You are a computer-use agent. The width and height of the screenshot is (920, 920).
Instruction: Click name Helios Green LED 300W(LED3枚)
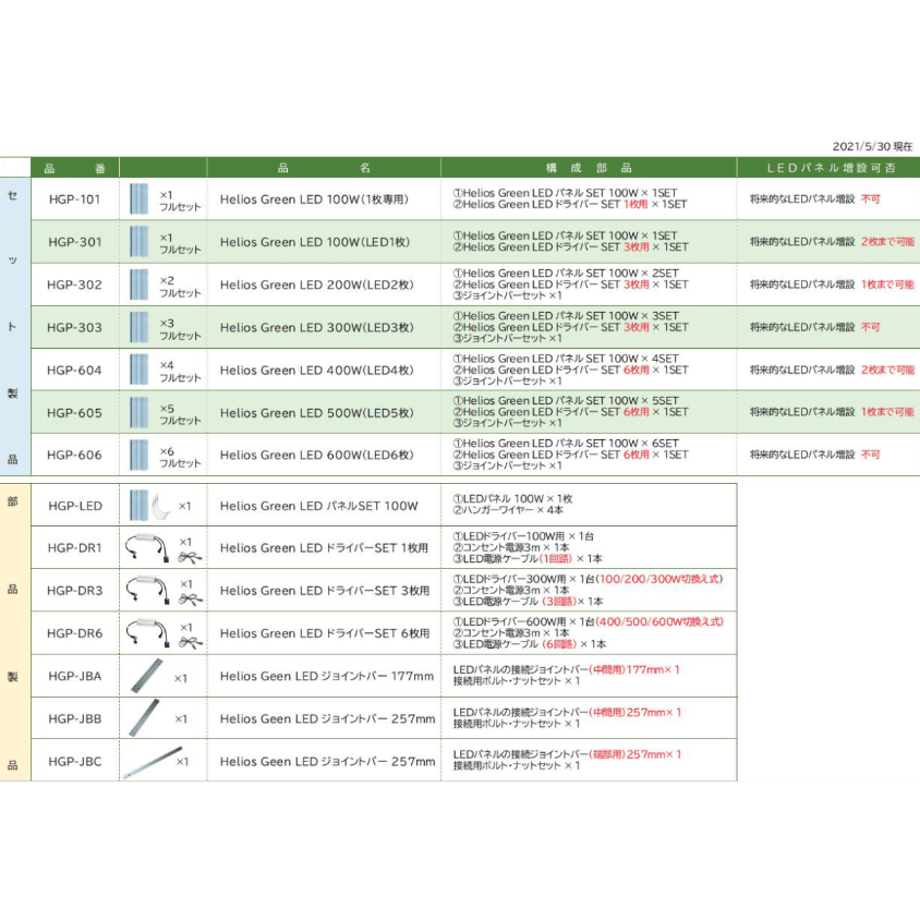pos(317,327)
